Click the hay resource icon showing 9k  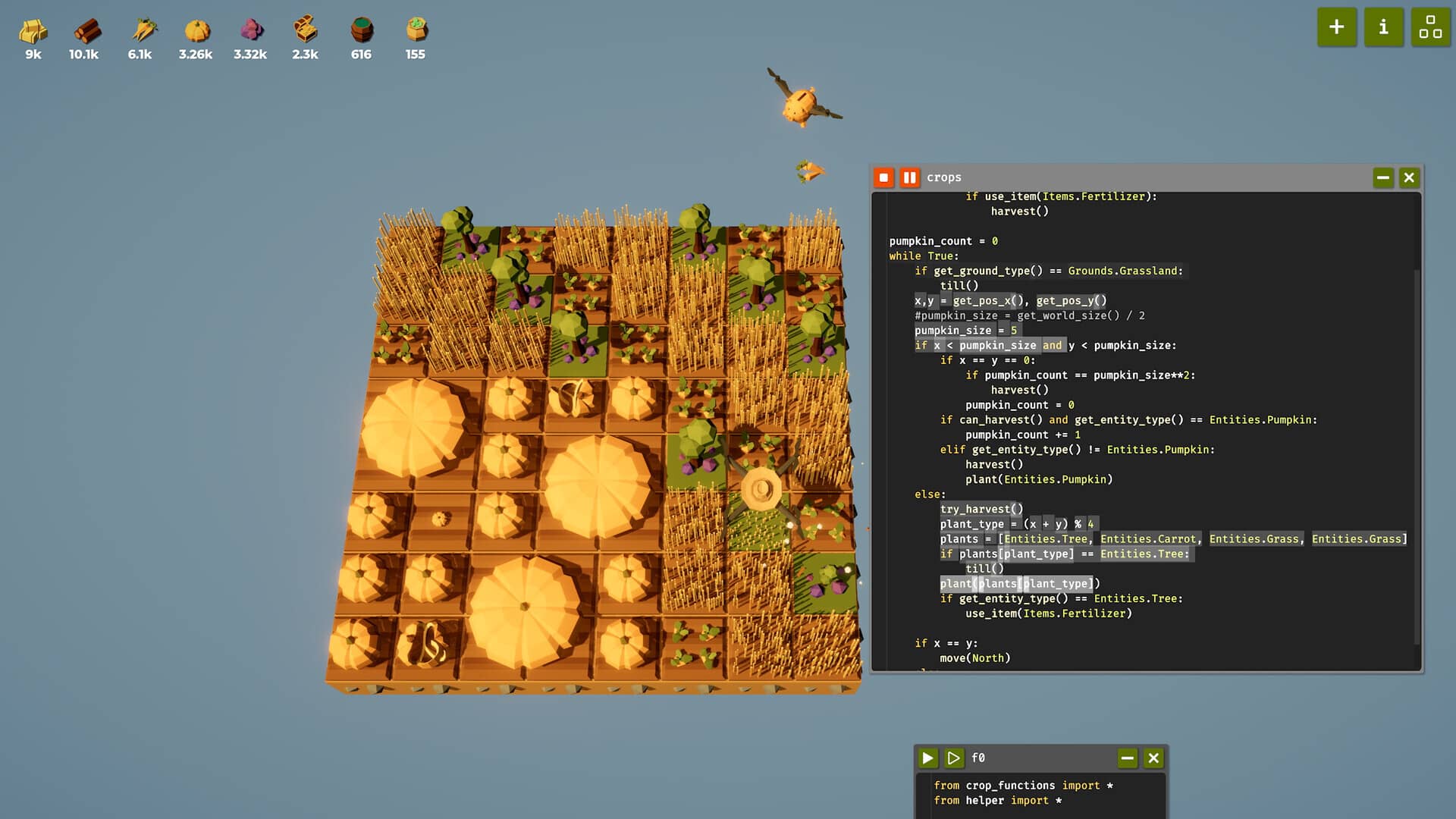click(32, 32)
